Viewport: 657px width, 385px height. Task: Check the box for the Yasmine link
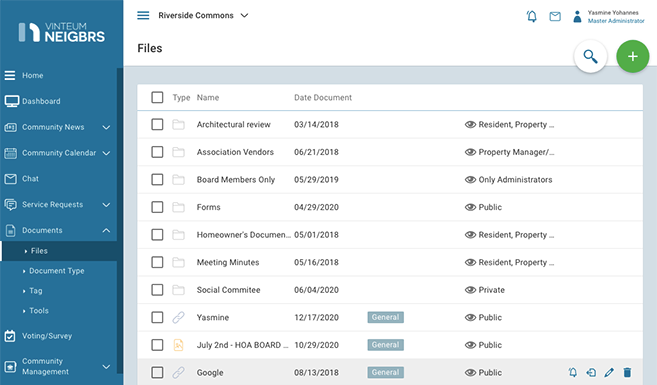[157, 317]
